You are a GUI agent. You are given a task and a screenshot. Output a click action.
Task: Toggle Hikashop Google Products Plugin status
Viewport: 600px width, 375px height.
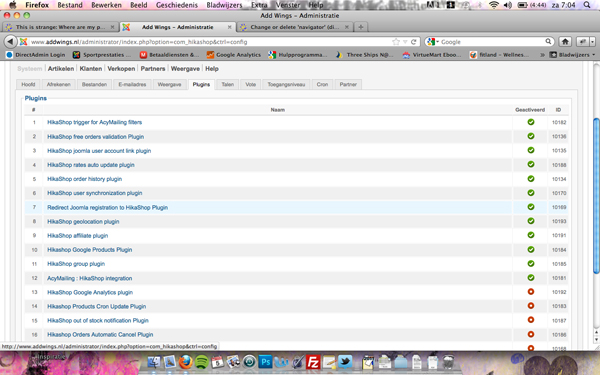pyautogui.click(x=531, y=249)
